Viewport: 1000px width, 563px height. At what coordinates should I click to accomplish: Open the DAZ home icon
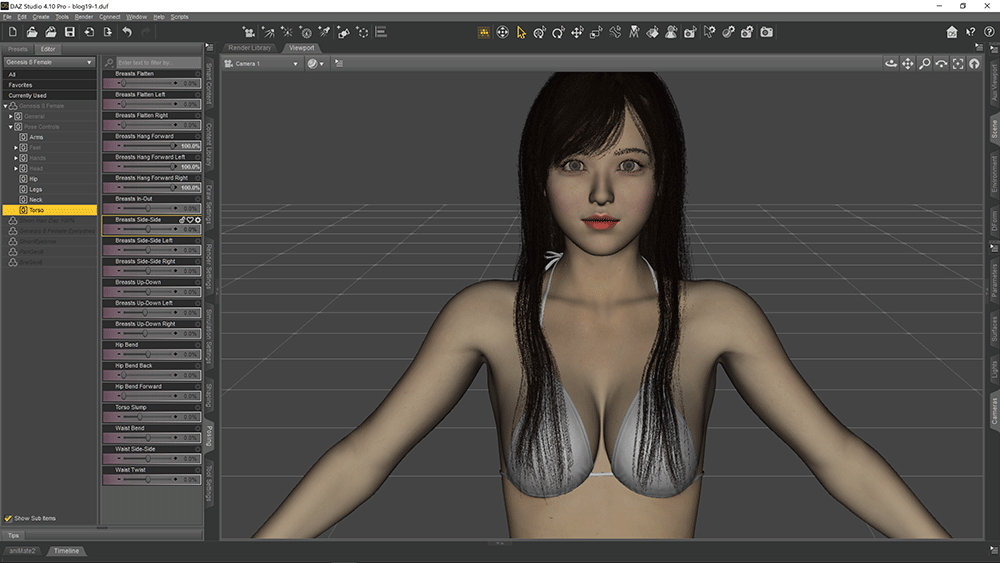click(x=952, y=32)
